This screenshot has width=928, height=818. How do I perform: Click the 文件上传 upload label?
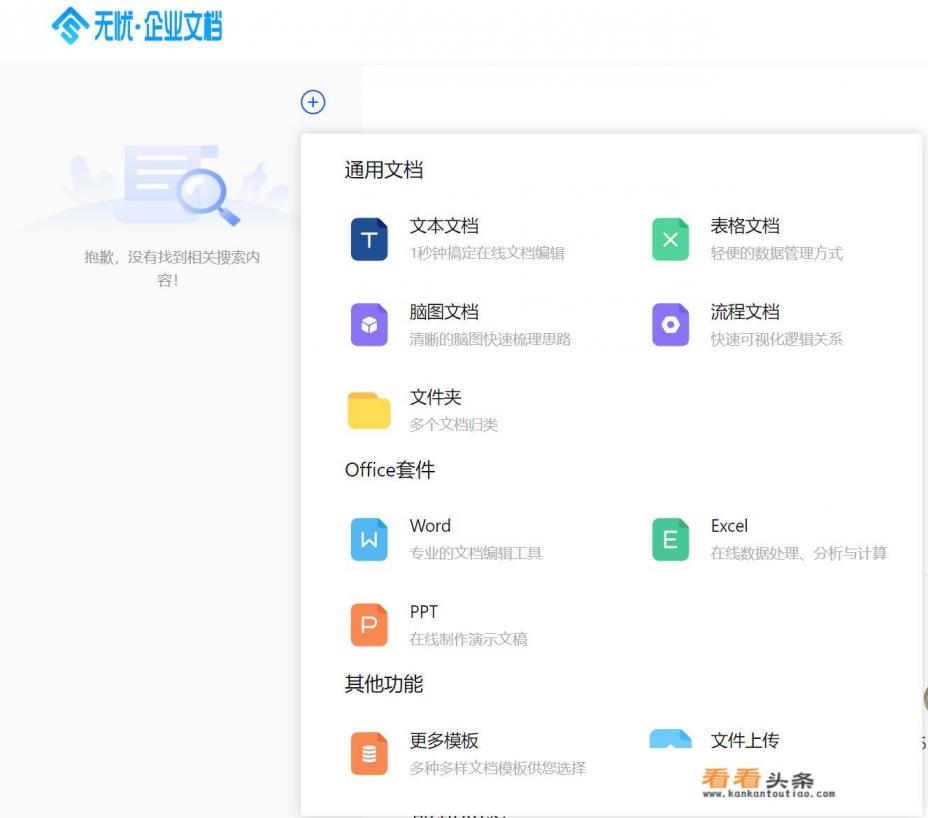click(x=745, y=741)
